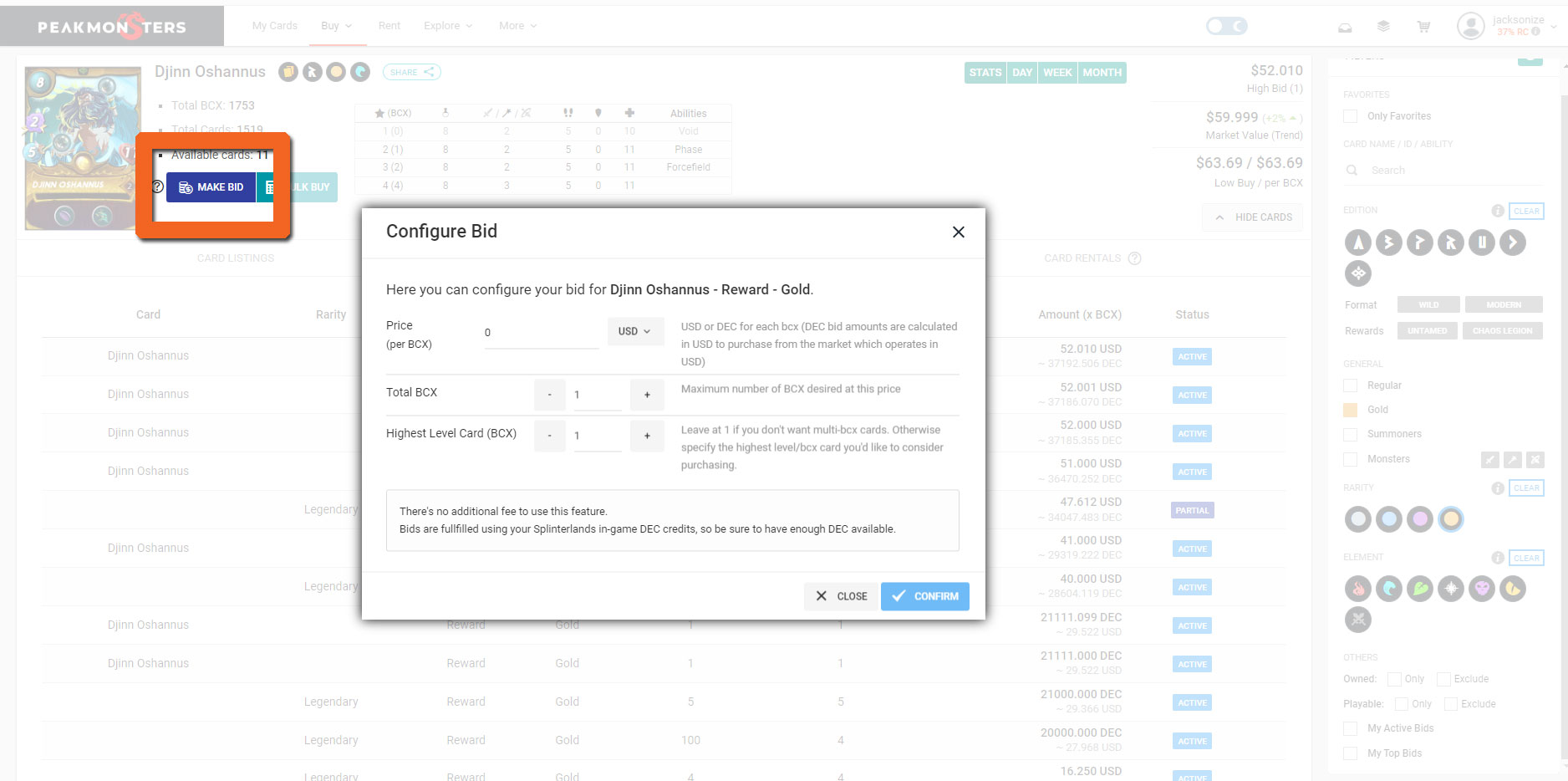1568x781 pixels.
Task: Expand the jacksonize account menu chevron
Action: [1554, 26]
